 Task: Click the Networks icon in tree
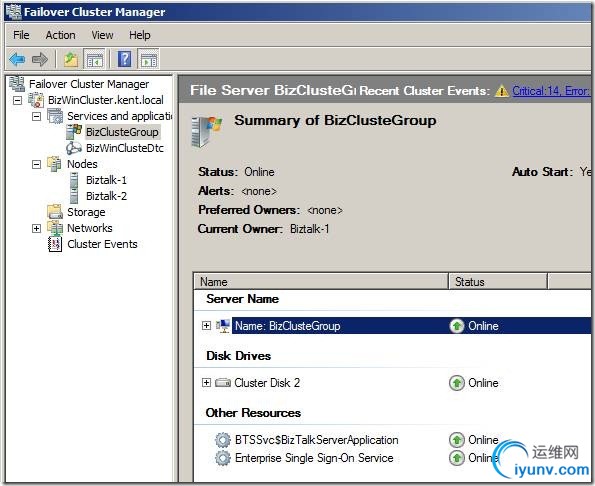point(55,228)
